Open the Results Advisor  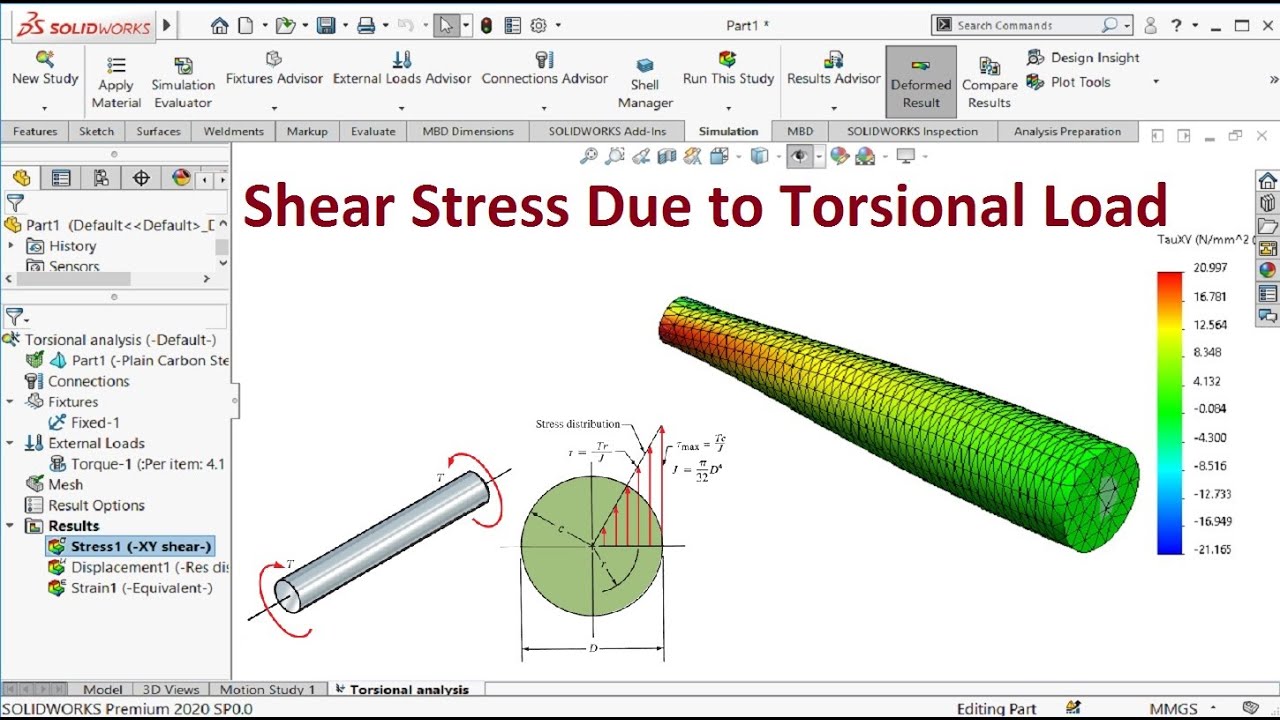click(834, 68)
